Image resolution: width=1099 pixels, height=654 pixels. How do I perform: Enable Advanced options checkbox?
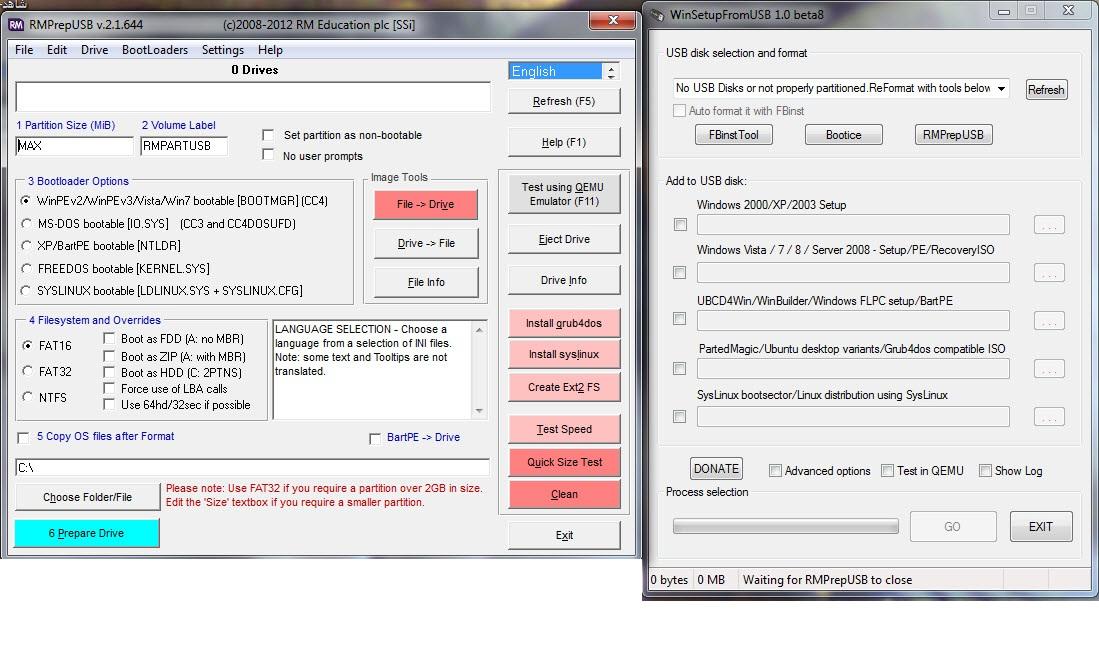[775, 470]
